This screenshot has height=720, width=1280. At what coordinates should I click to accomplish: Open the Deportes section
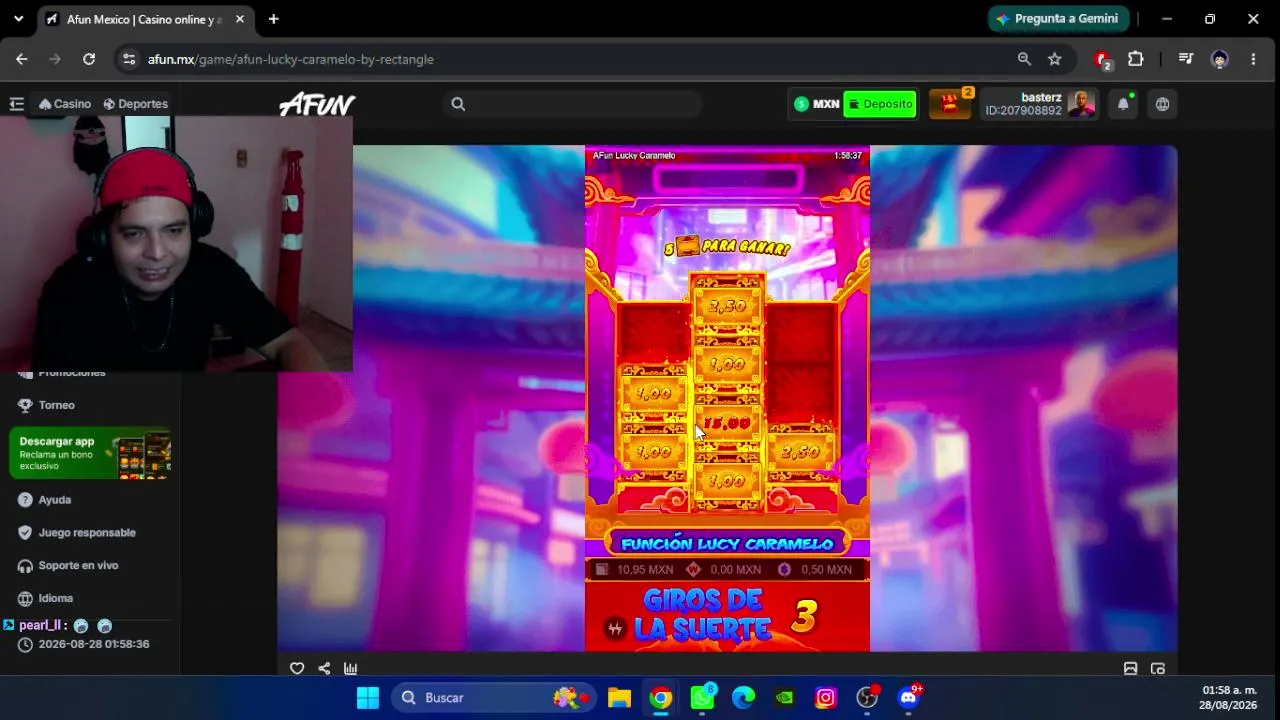click(x=136, y=104)
